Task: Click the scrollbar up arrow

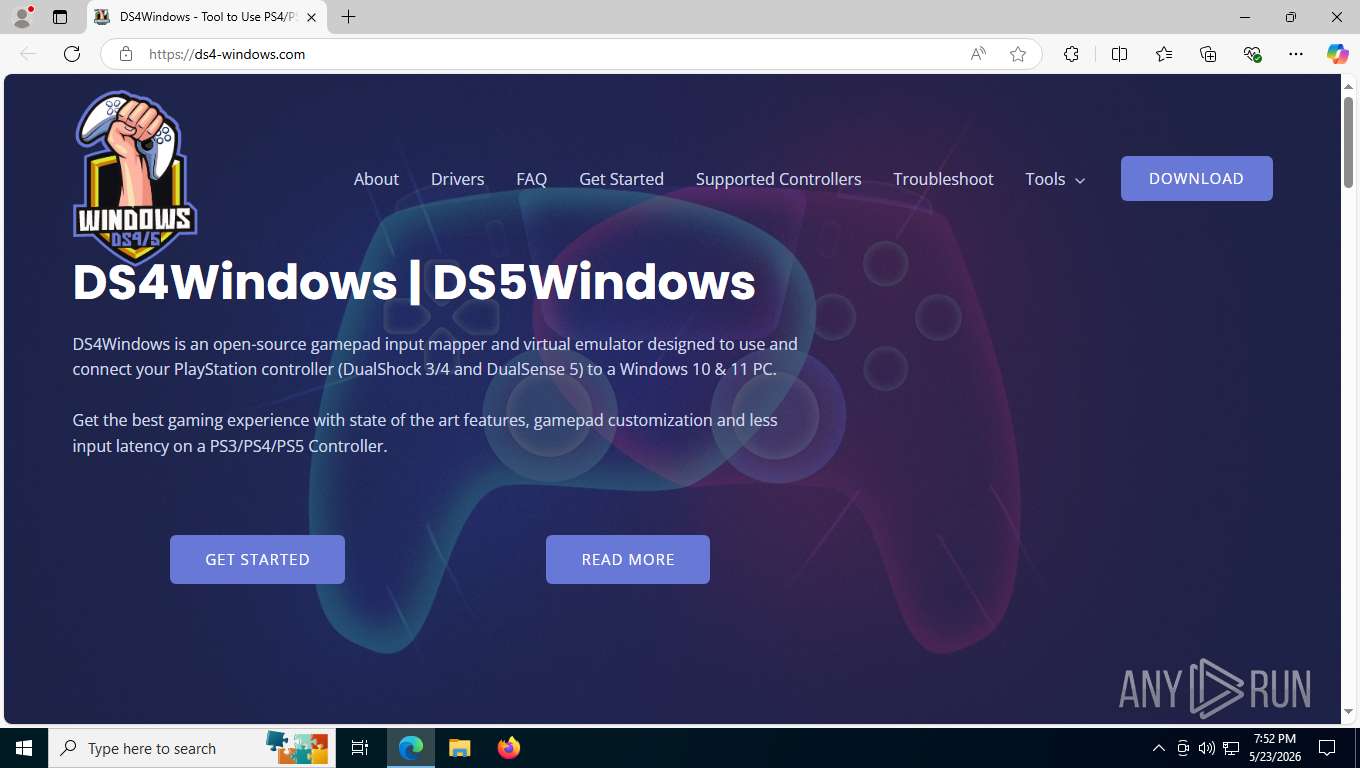Action: [1348, 87]
